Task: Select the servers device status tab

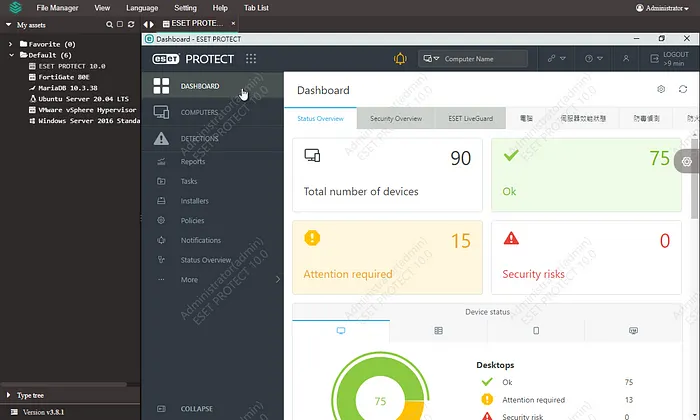Action: 438,331
